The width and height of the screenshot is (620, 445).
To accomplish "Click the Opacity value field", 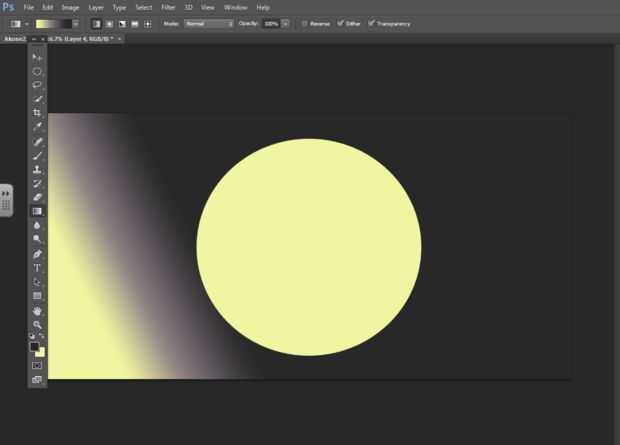I will (271, 24).
